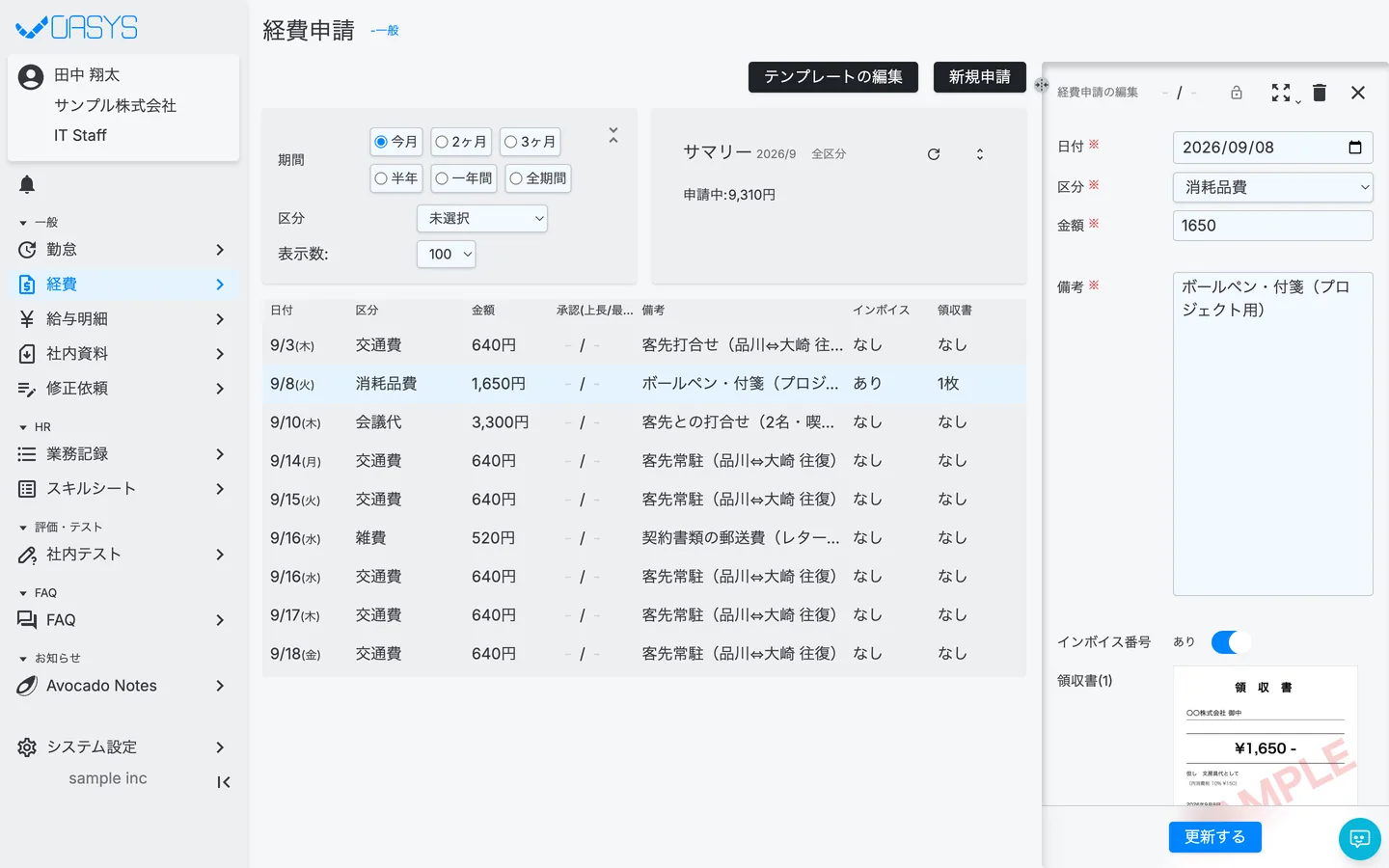Toggle the インボイス番号 switch
Image resolution: width=1389 pixels, height=868 pixels.
pyautogui.click(x=1231, y=642)
